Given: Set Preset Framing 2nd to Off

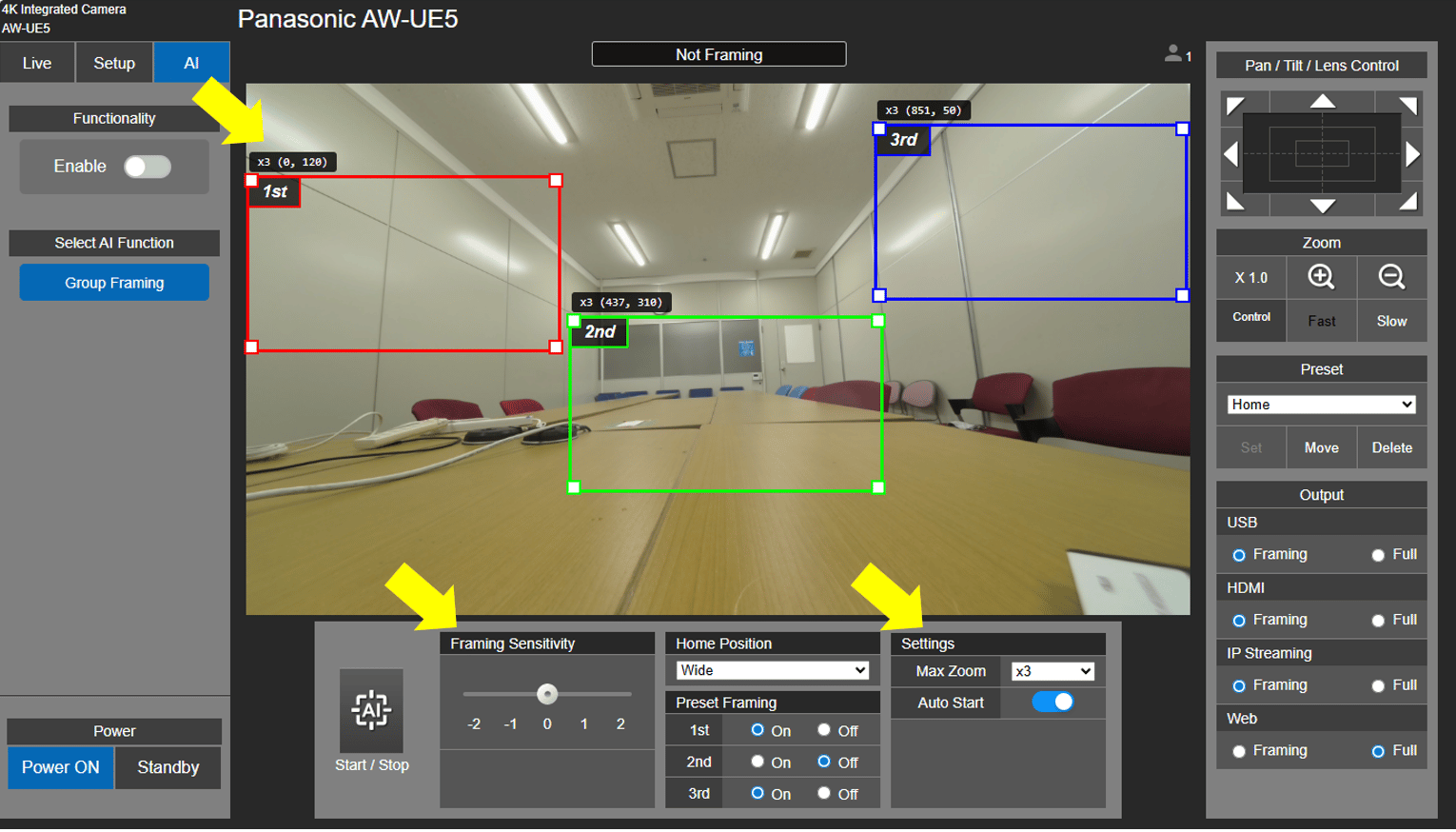Looking at the screenshot, I should point(824,762).
